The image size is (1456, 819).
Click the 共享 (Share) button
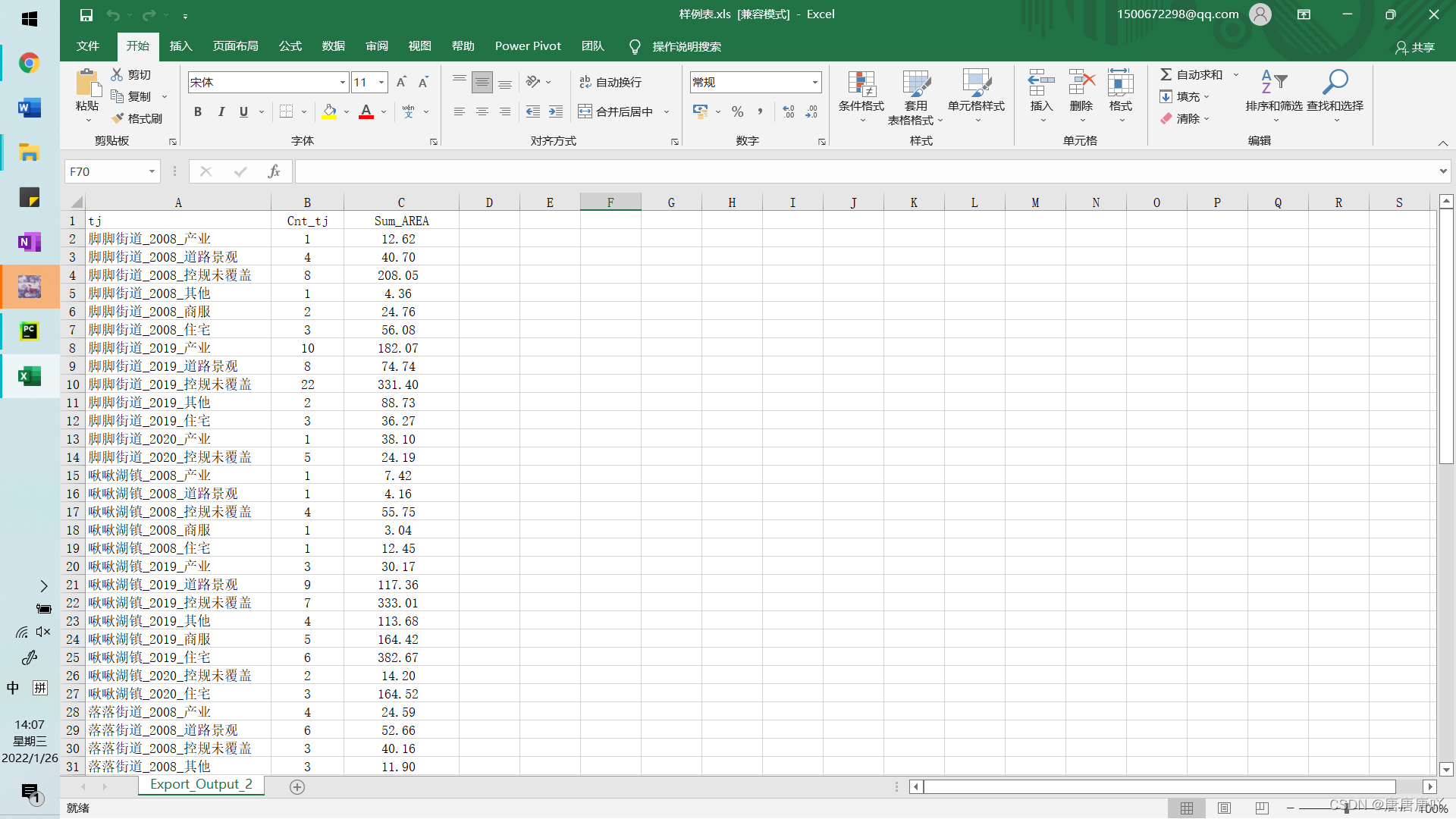[x=1414, y=47]
